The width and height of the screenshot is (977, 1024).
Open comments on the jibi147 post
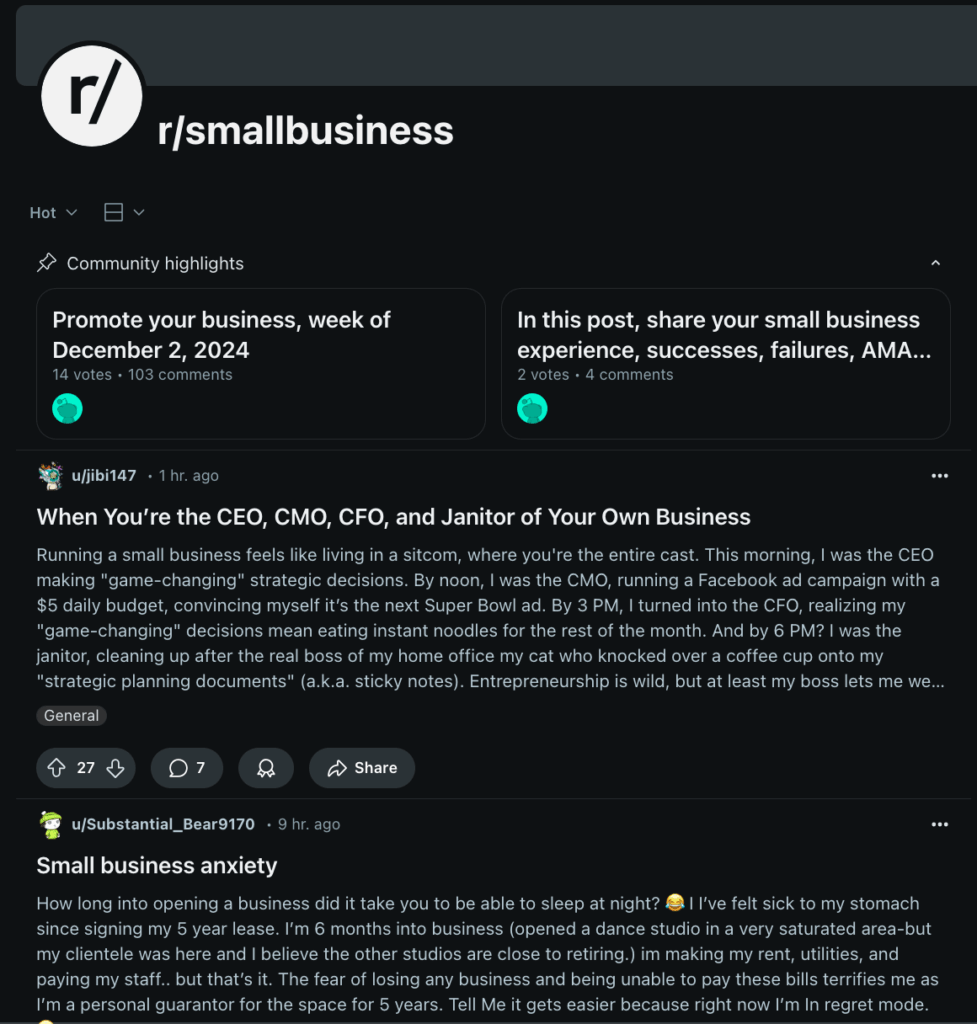(x=187, y=768)
